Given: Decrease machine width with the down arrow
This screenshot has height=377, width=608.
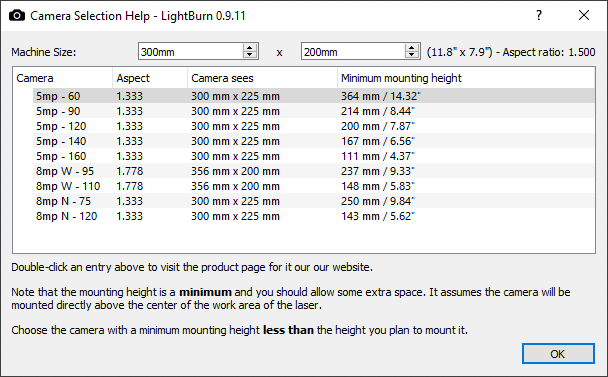Looking at the screenshot, I should pos(250,55).
